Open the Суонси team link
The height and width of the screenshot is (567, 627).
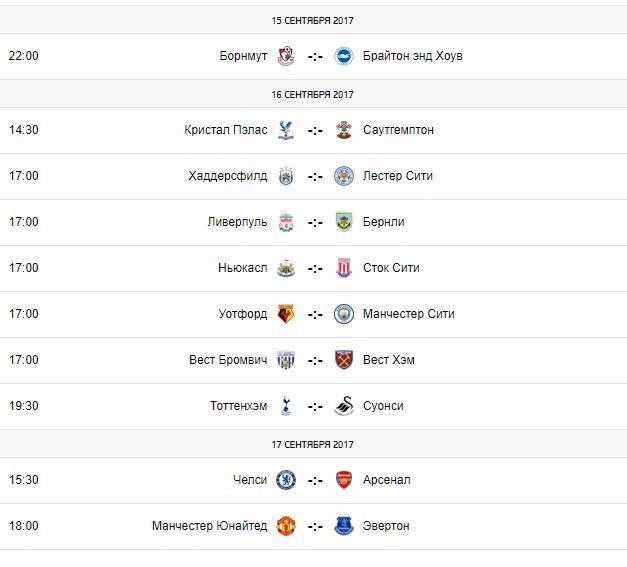[383, 406]
